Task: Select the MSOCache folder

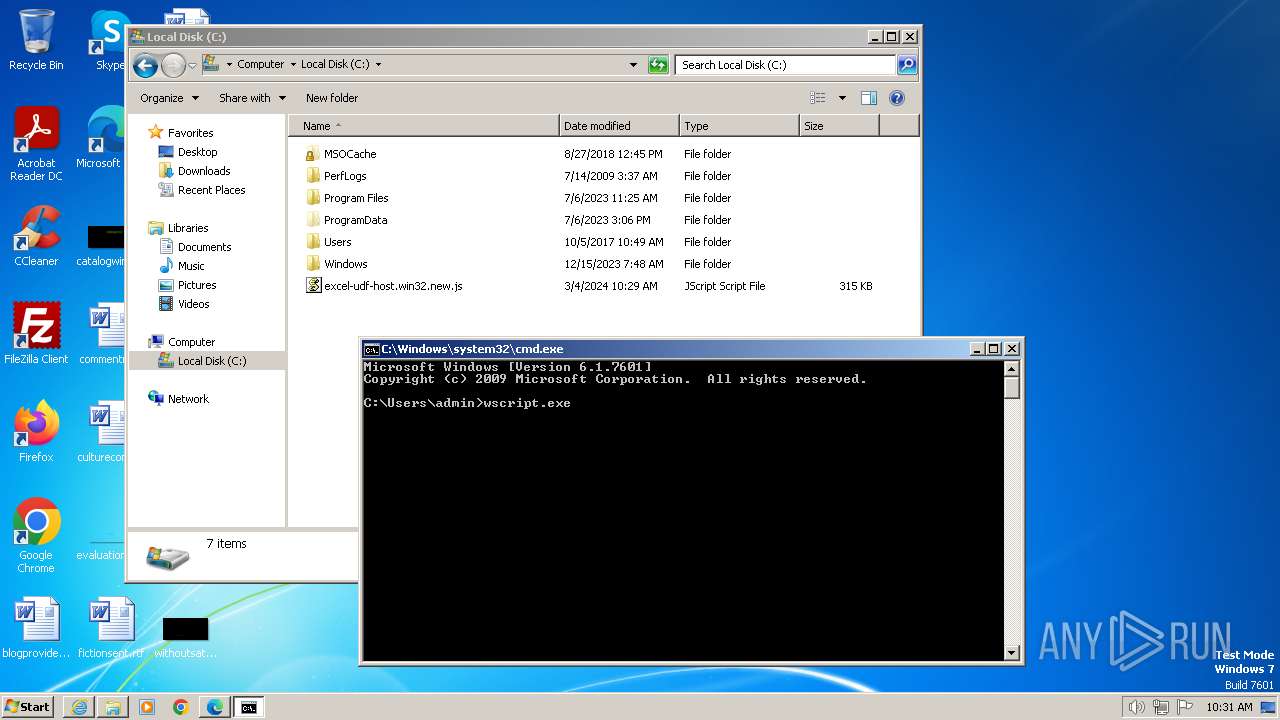Action: point(350,154)
